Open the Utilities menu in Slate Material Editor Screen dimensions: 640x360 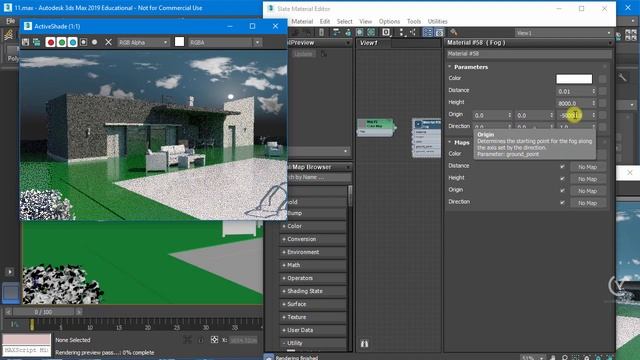(x=438, y=21)
